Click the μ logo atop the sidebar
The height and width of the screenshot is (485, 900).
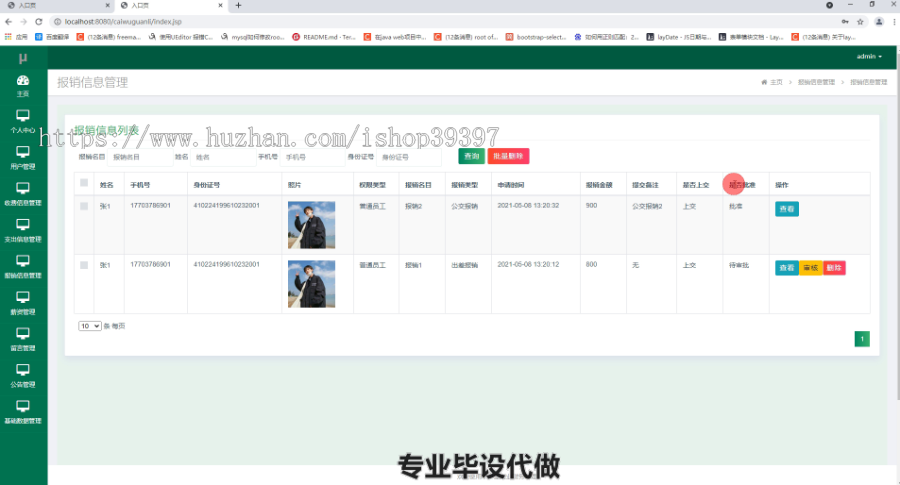pyautogui.click(x=23, y=58)
